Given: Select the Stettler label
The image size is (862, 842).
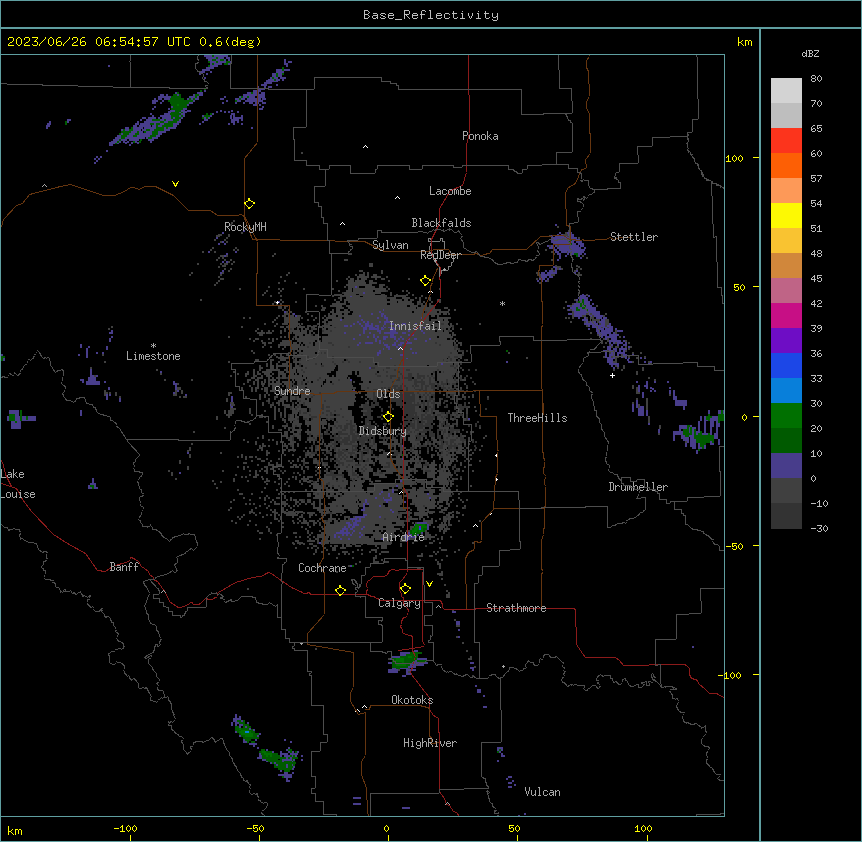Looking at the screenshot, I should point(634,237).
